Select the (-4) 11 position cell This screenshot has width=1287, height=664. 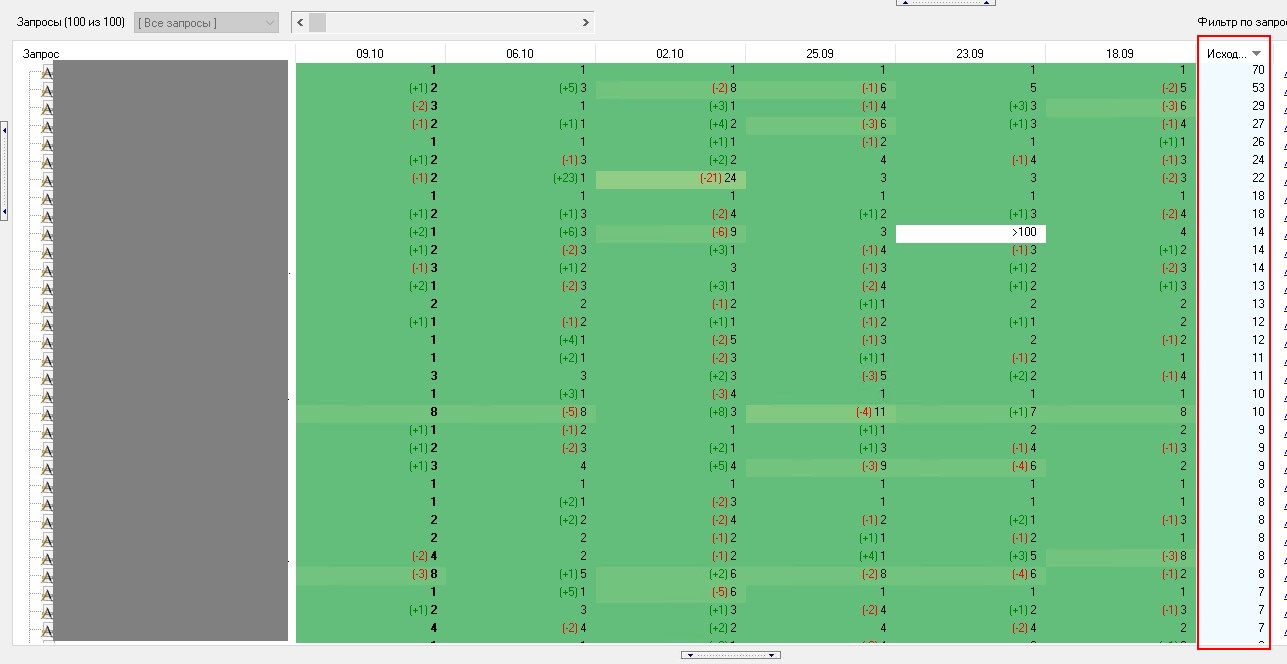pos(821,412)
